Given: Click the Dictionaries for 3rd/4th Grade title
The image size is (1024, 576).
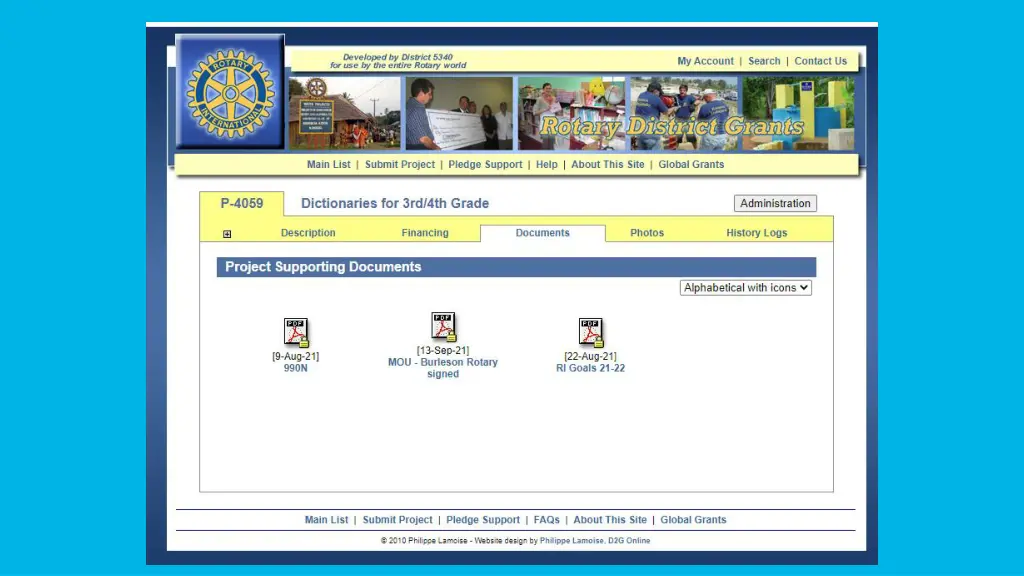Looking at the screenshot, I should click(x=395, y=203).
